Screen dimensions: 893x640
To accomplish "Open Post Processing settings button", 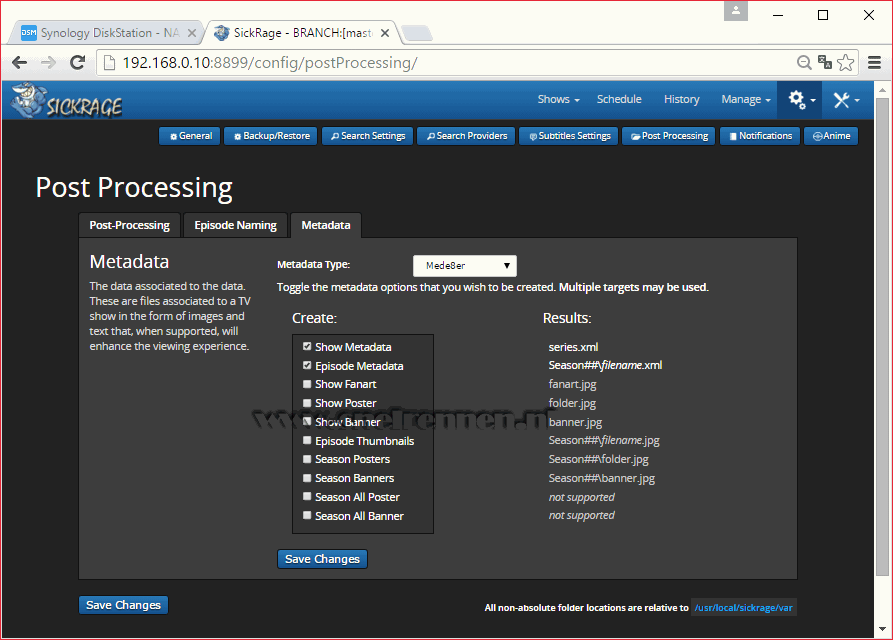I will pyautogui.click(x=669, y=136).
